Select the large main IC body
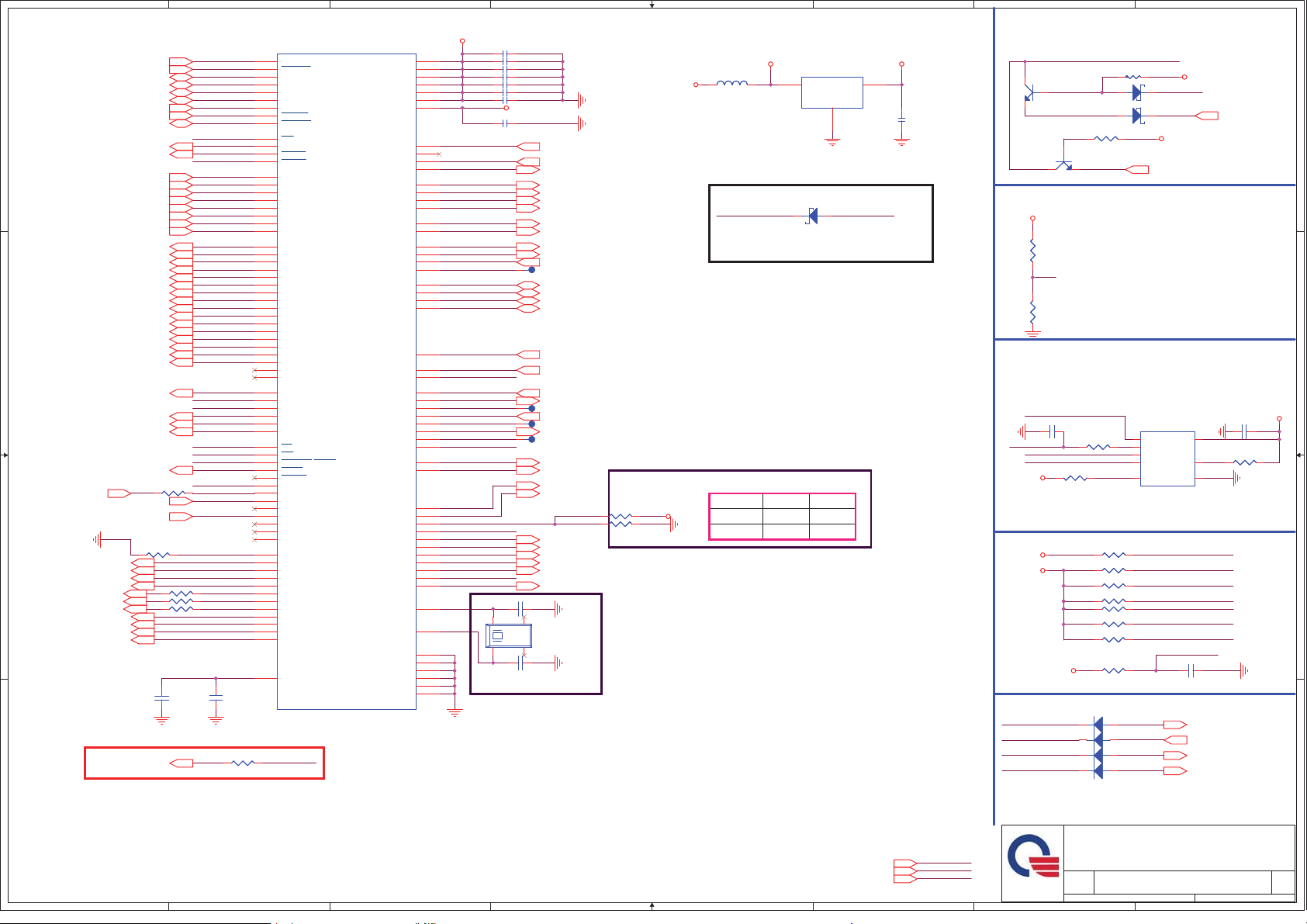This screenshot has width=1307, height=924. pos(346,380)
